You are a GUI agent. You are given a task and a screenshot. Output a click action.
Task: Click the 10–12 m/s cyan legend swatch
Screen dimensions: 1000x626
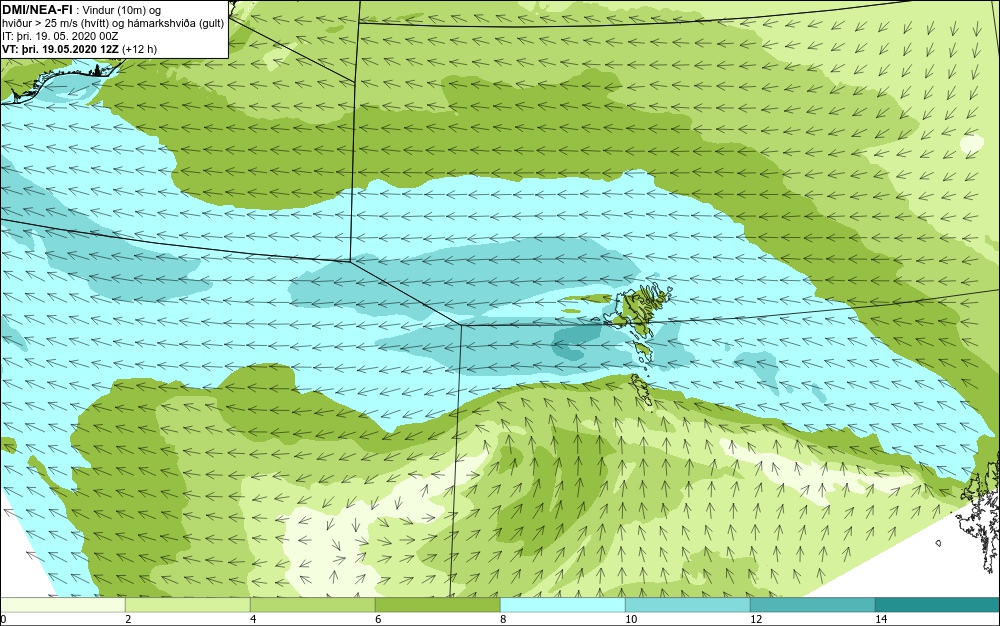click(688, 605)
